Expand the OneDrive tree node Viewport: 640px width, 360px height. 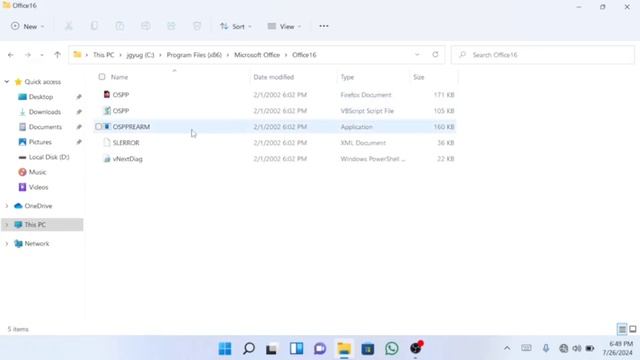(x=7, y=206)
